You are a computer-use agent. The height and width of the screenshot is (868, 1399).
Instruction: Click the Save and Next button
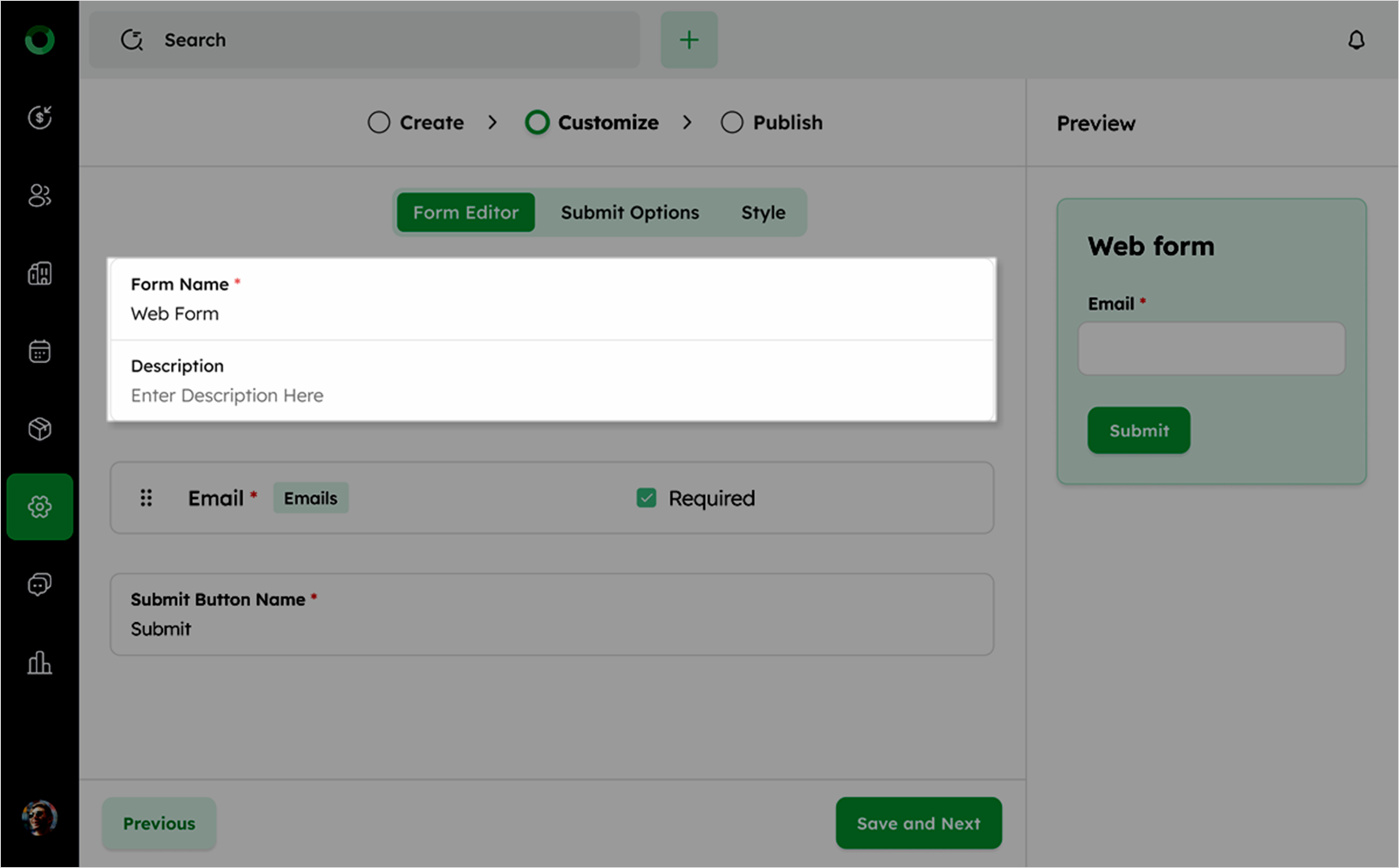pyautogui.click(x=918, y=824)
